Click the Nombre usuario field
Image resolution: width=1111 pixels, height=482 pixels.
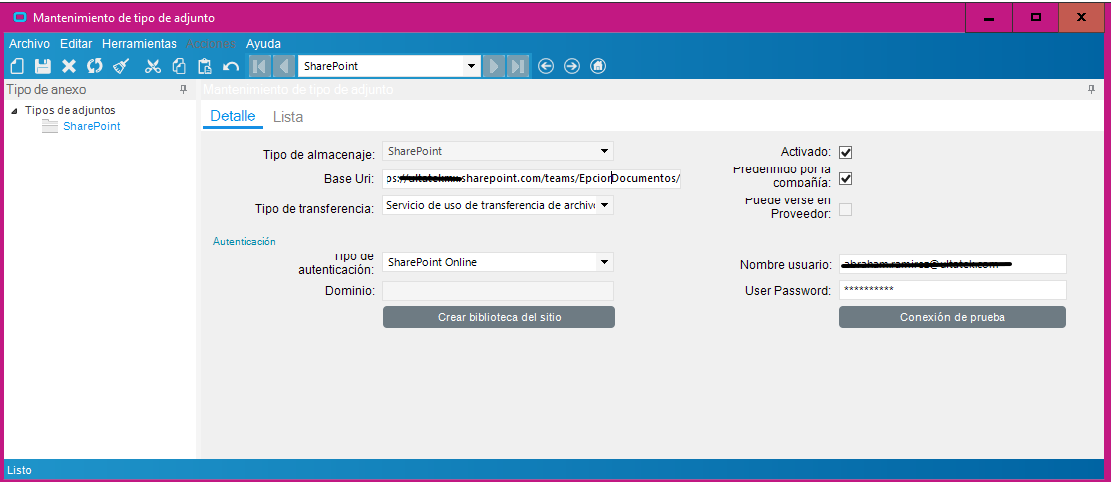(952, 264)
